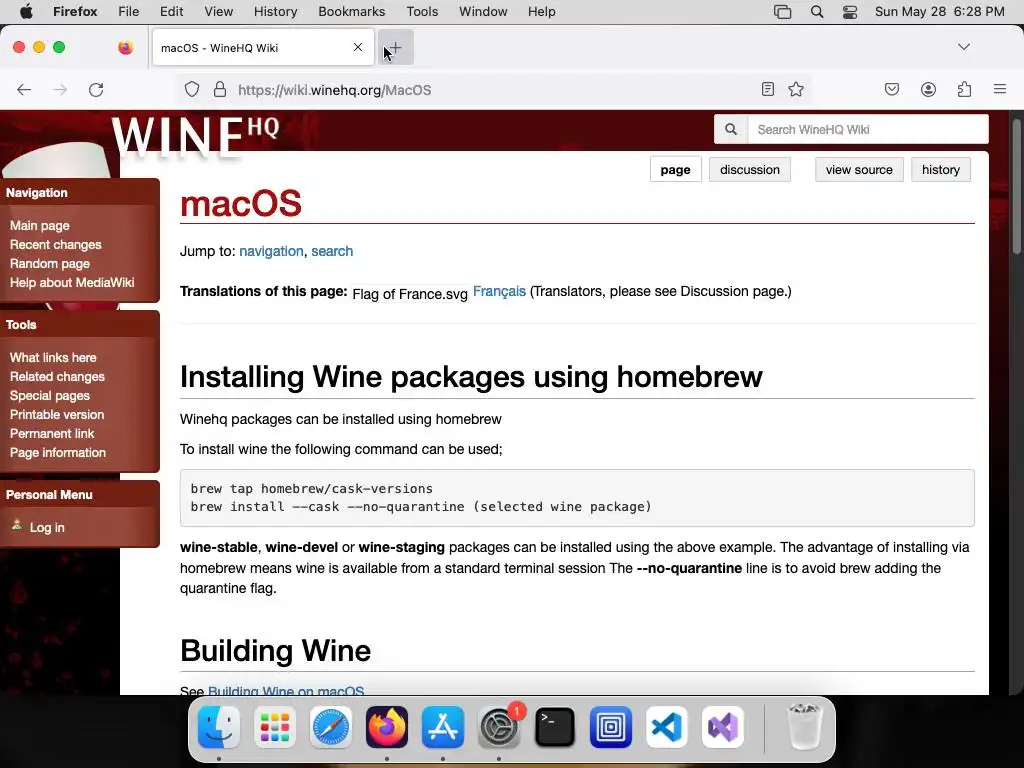Bookmark this page with the star
The image size is (1024, 768).
(796, 89)
